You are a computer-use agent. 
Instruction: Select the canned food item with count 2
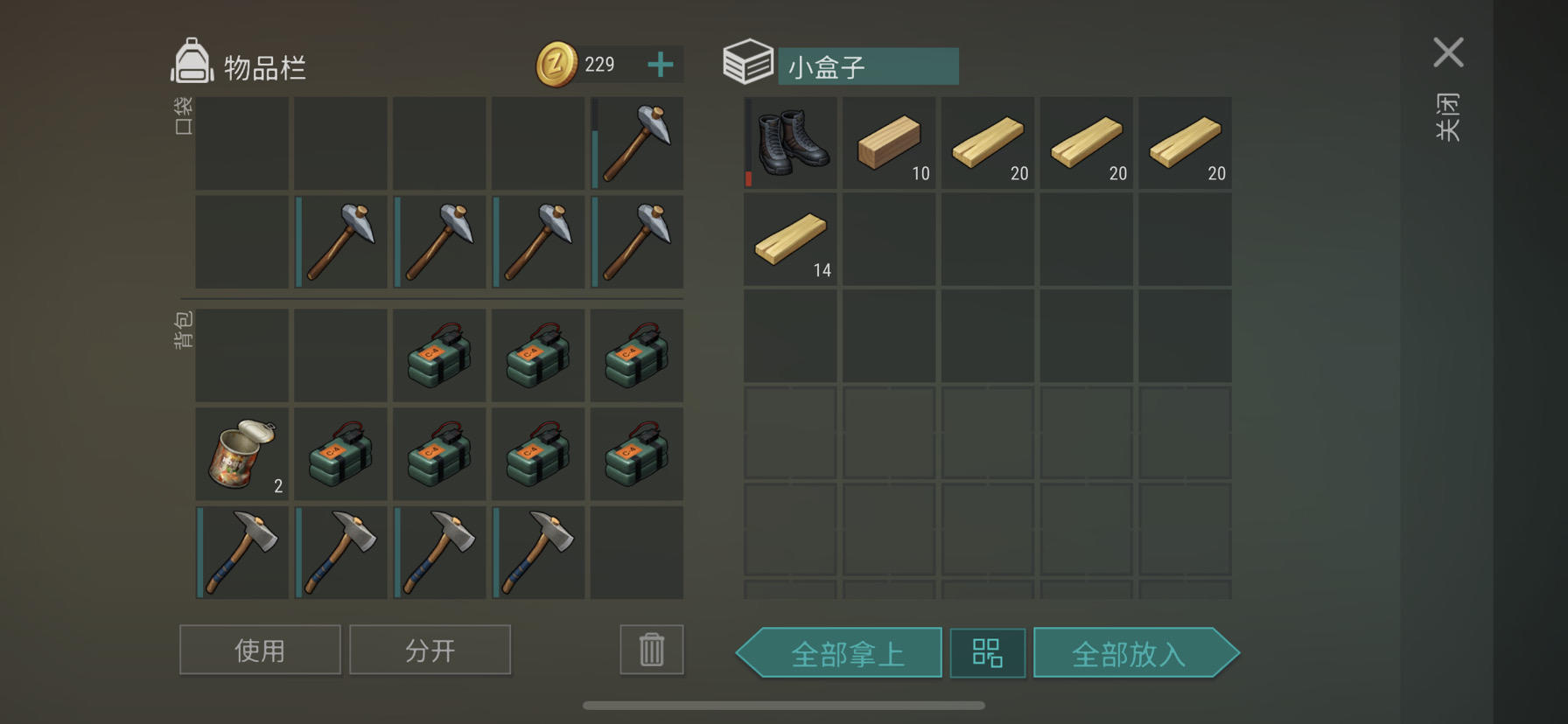tap(241, 454)
